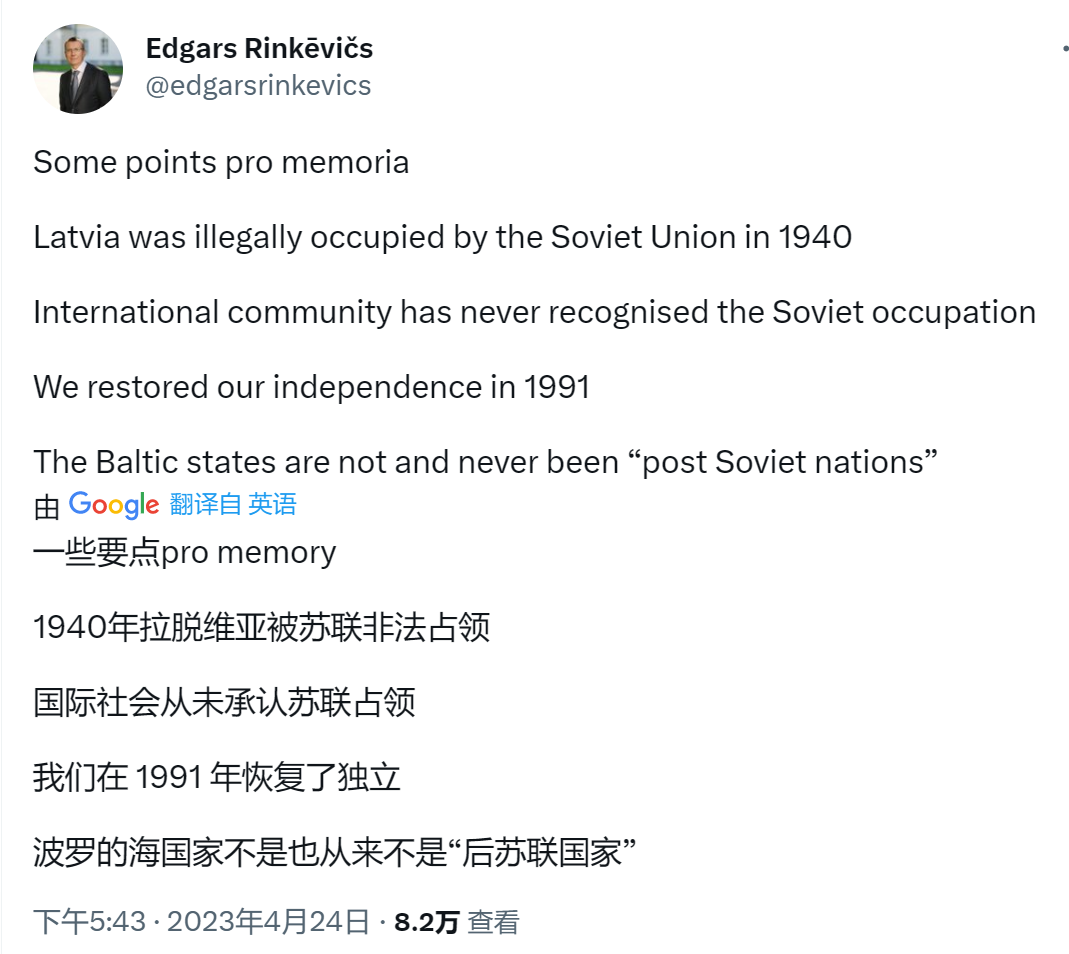Click the line "Some points pro memoria"

tap(221, 162)
